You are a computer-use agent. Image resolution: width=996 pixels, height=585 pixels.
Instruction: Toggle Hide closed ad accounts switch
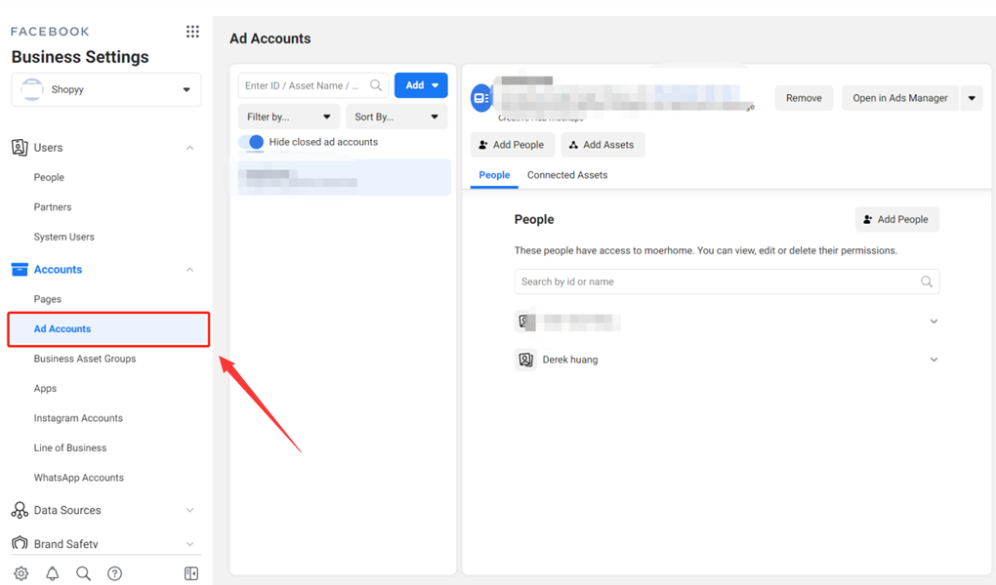tap(252, 142)
